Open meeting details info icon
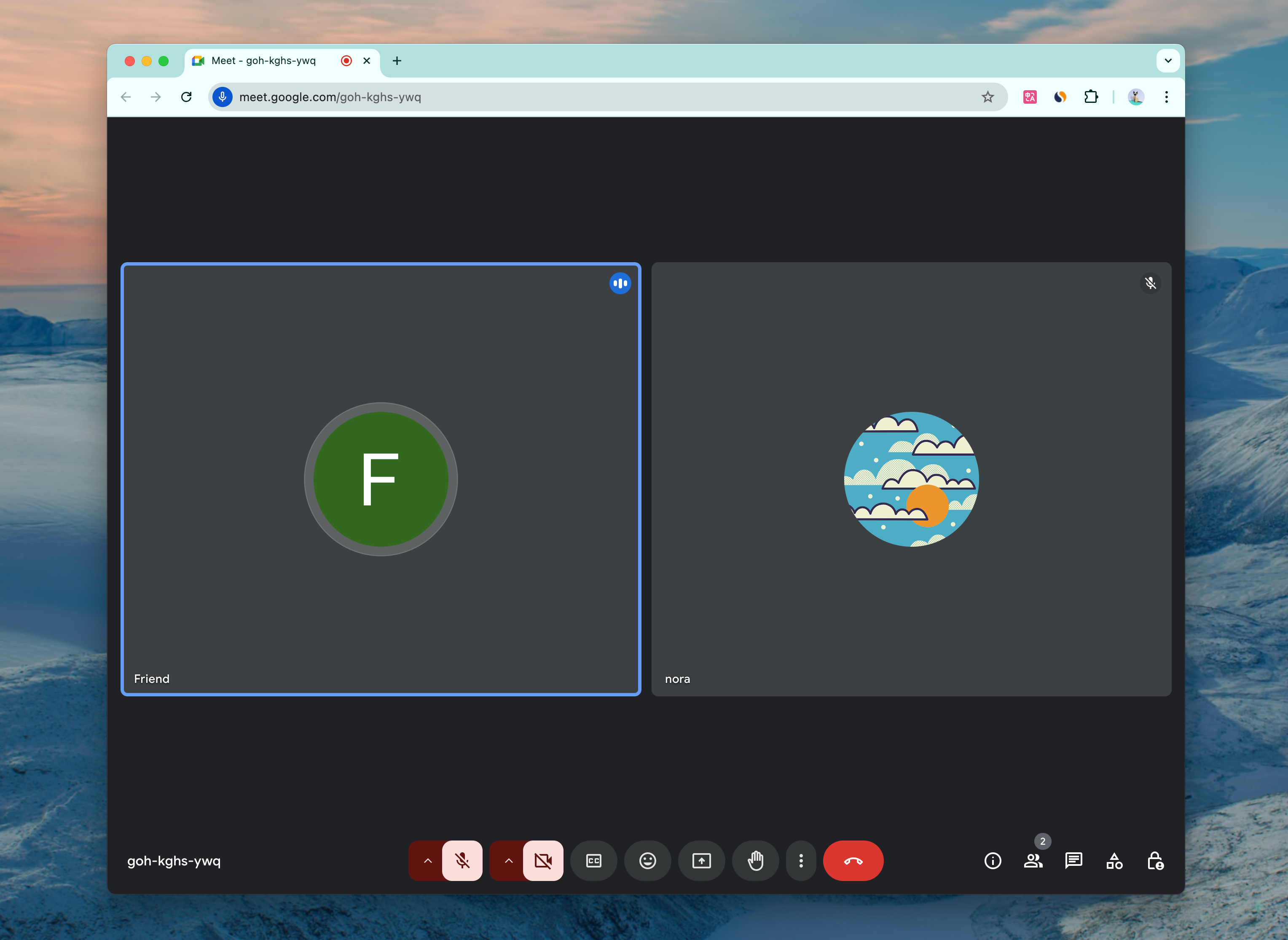The height and width of the screenshot is (940, 1288). coord(993,860)
